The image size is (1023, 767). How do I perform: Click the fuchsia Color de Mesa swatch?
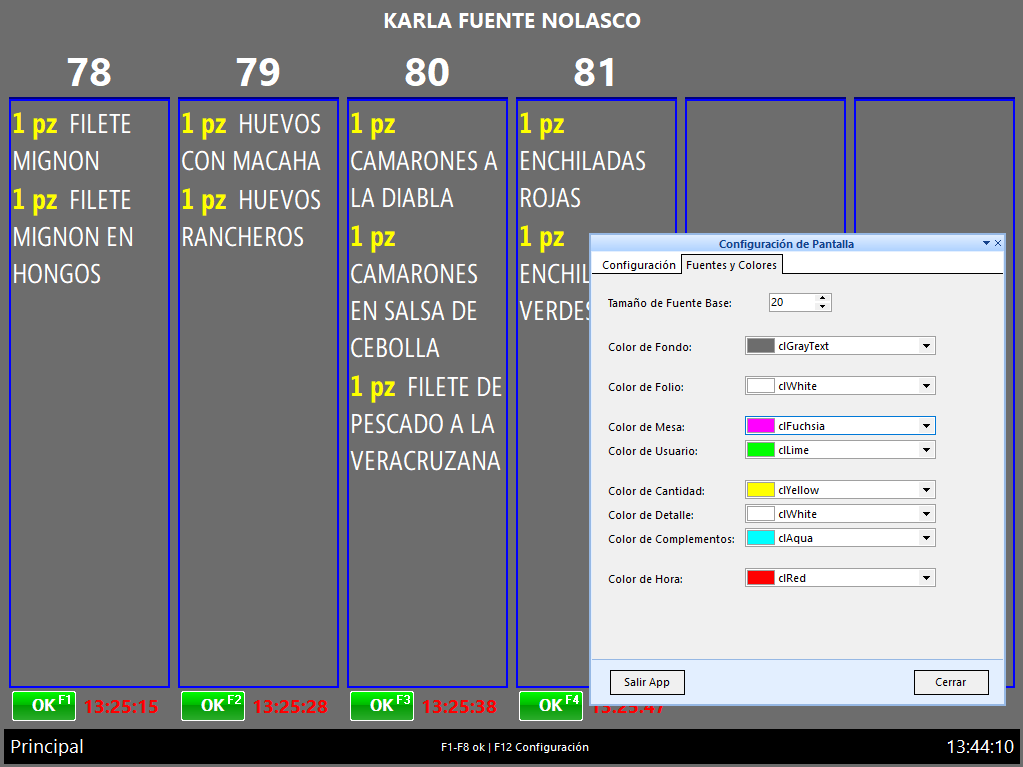761,426
